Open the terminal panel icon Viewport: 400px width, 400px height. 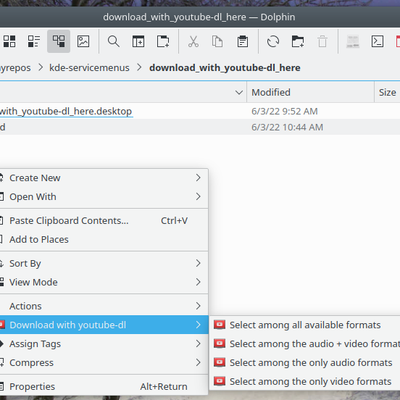pyautogui.click(x=377, y=41)
